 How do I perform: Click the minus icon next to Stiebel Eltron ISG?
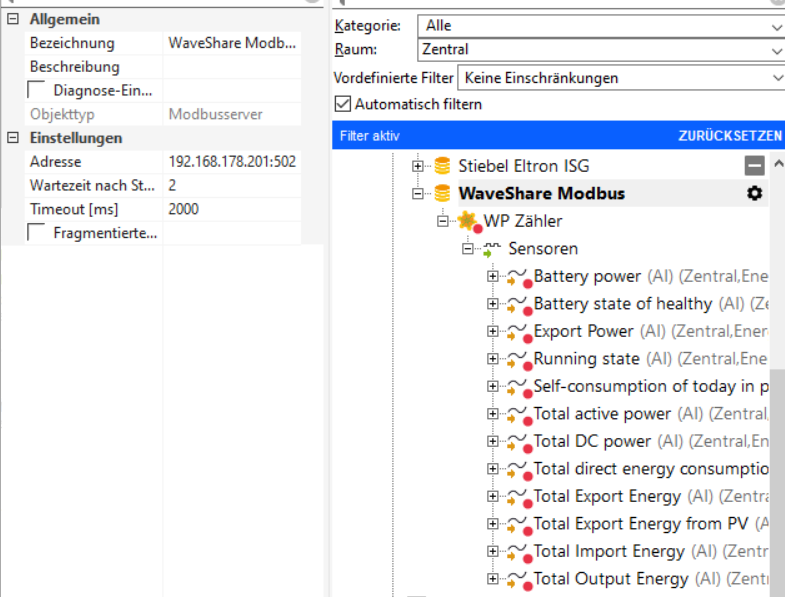pyautogui.click(x=754, y=166)
